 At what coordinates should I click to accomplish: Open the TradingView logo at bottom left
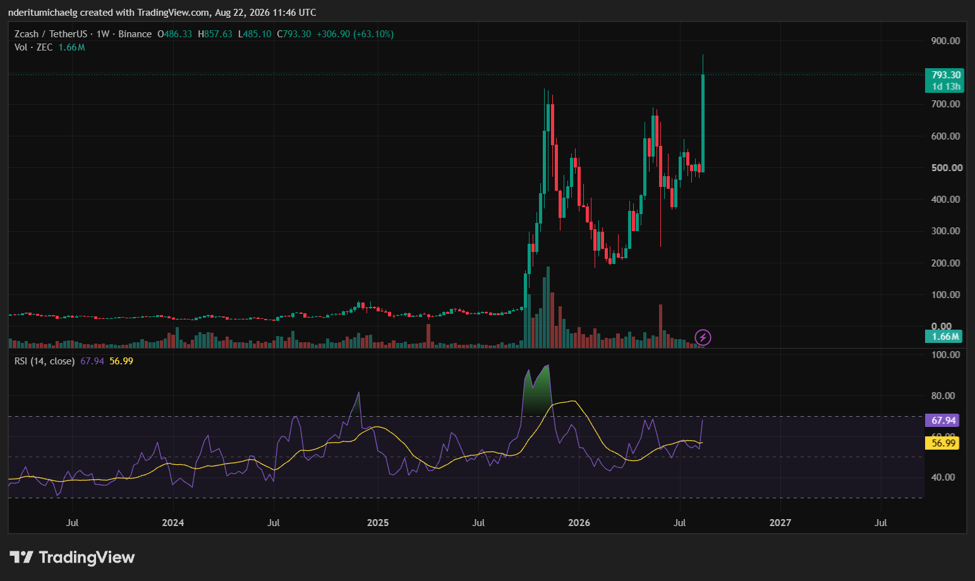click(72, 557)
